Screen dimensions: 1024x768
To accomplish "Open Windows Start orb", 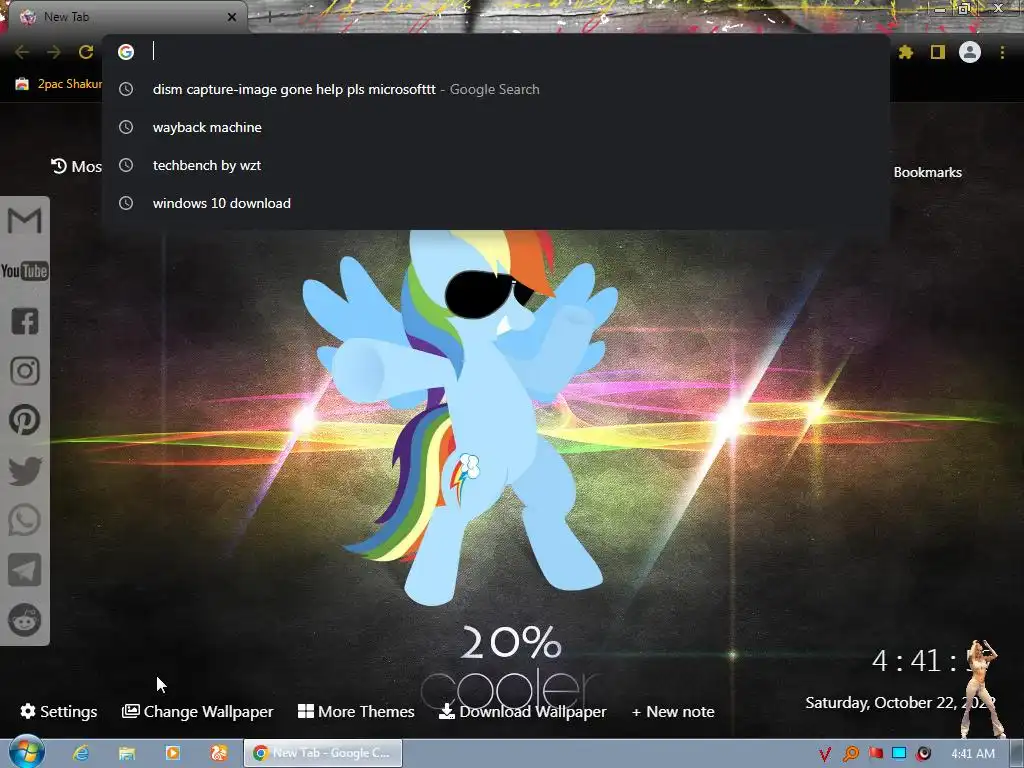I will click(x=26, y=752).
